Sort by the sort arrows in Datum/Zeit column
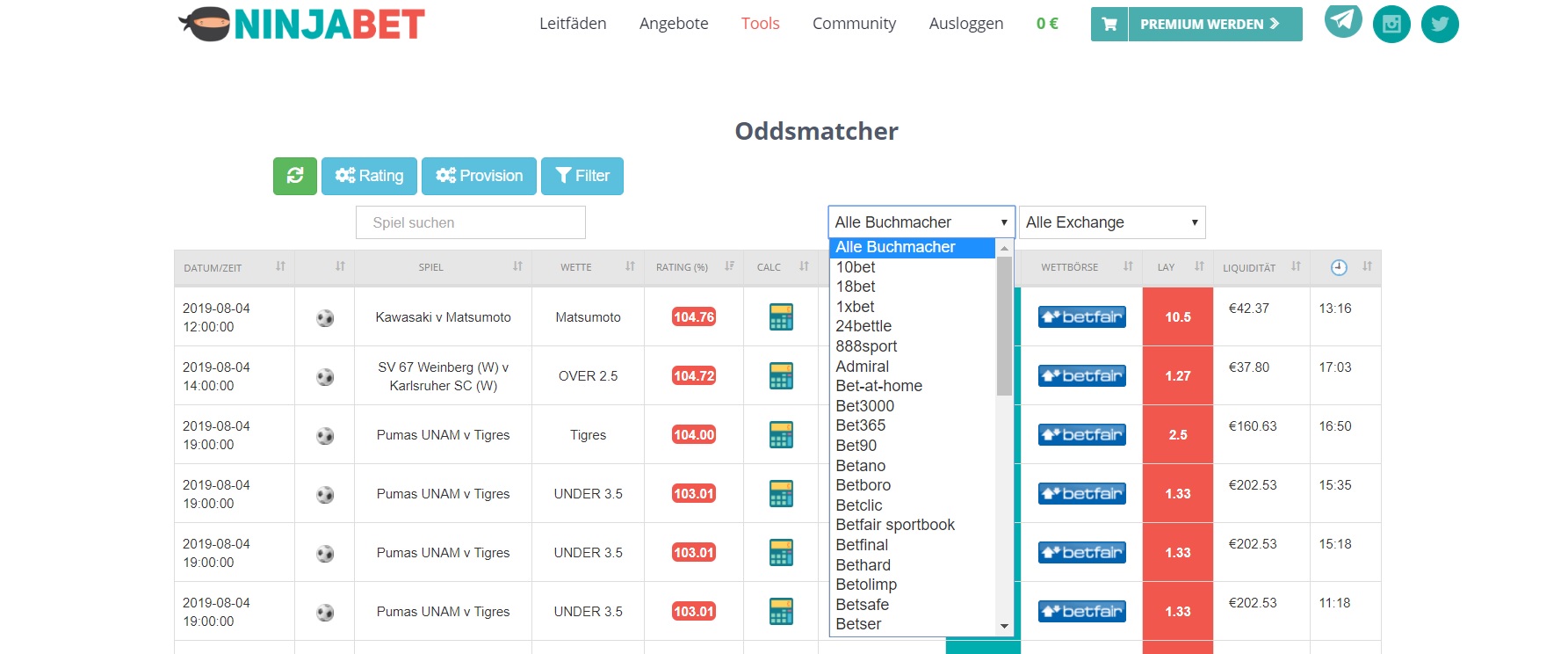1568x654 pixels. click(280, 266)
